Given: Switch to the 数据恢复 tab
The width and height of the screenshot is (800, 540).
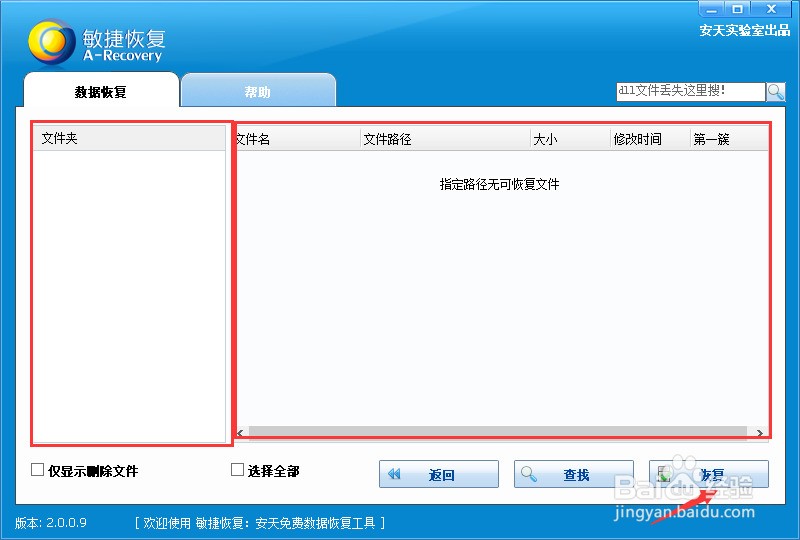Looking at the screenshot, I should pyautogui.click(x=100, y=92).
